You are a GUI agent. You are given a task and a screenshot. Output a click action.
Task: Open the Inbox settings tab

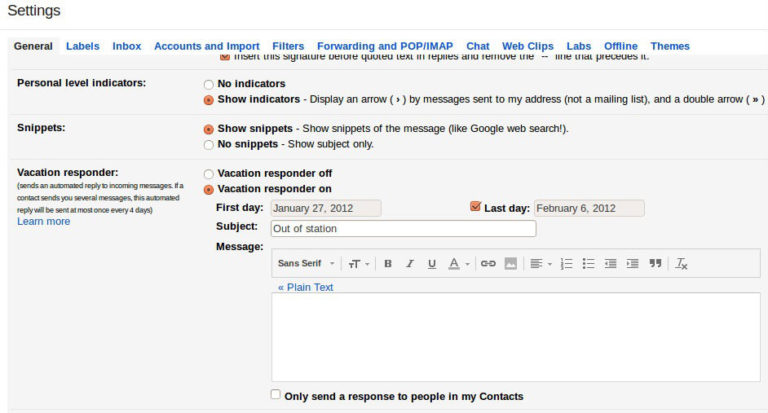(127, 46)
